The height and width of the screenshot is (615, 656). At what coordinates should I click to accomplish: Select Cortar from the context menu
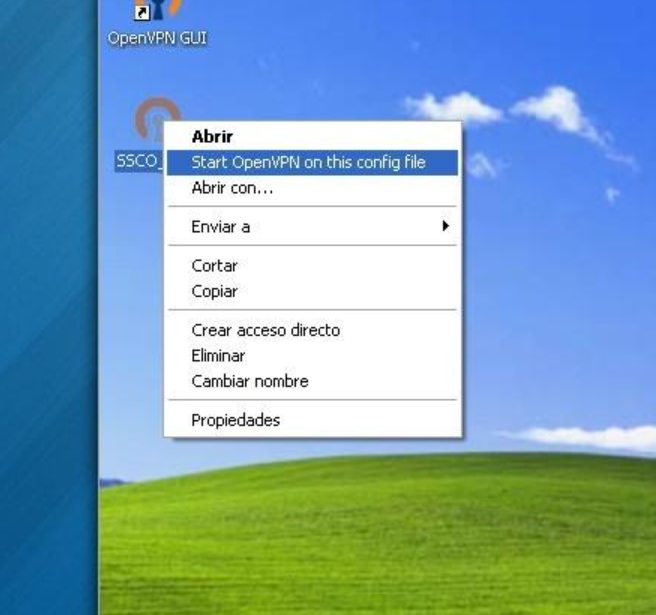214,266
